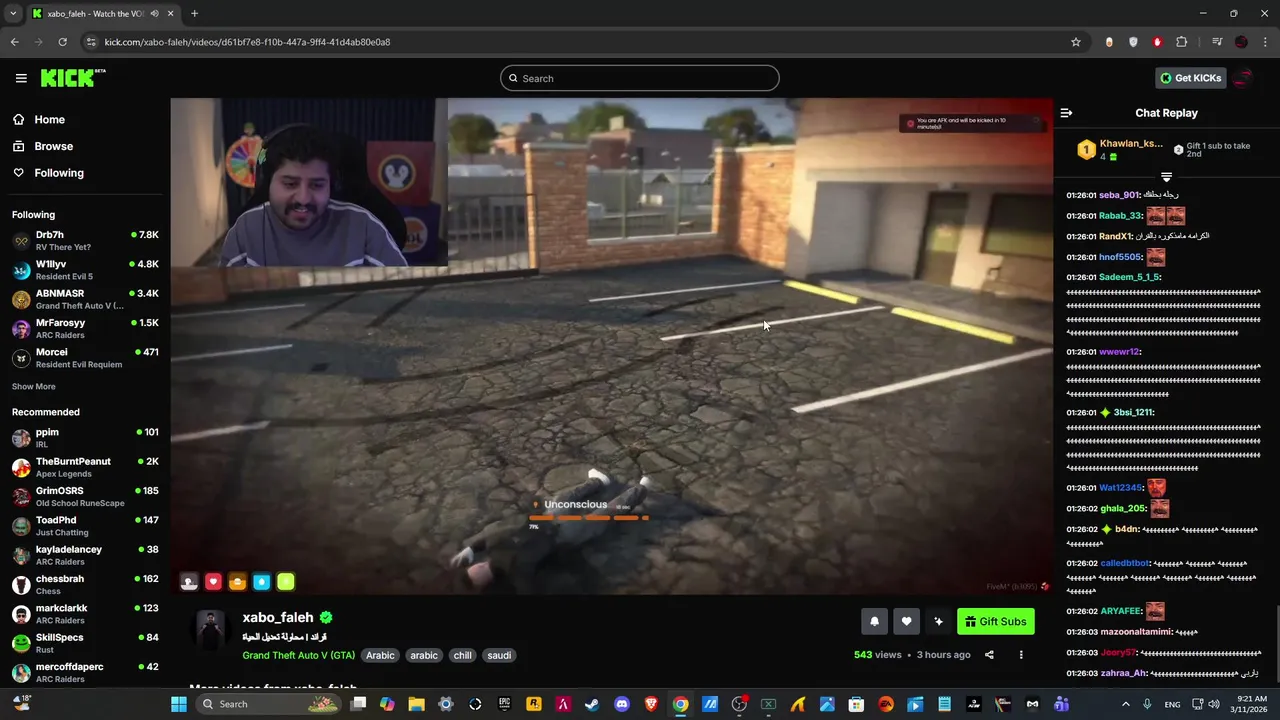The image size is (1280, 720).
Task: Click the saudi tag
Action: click(499, 655)
